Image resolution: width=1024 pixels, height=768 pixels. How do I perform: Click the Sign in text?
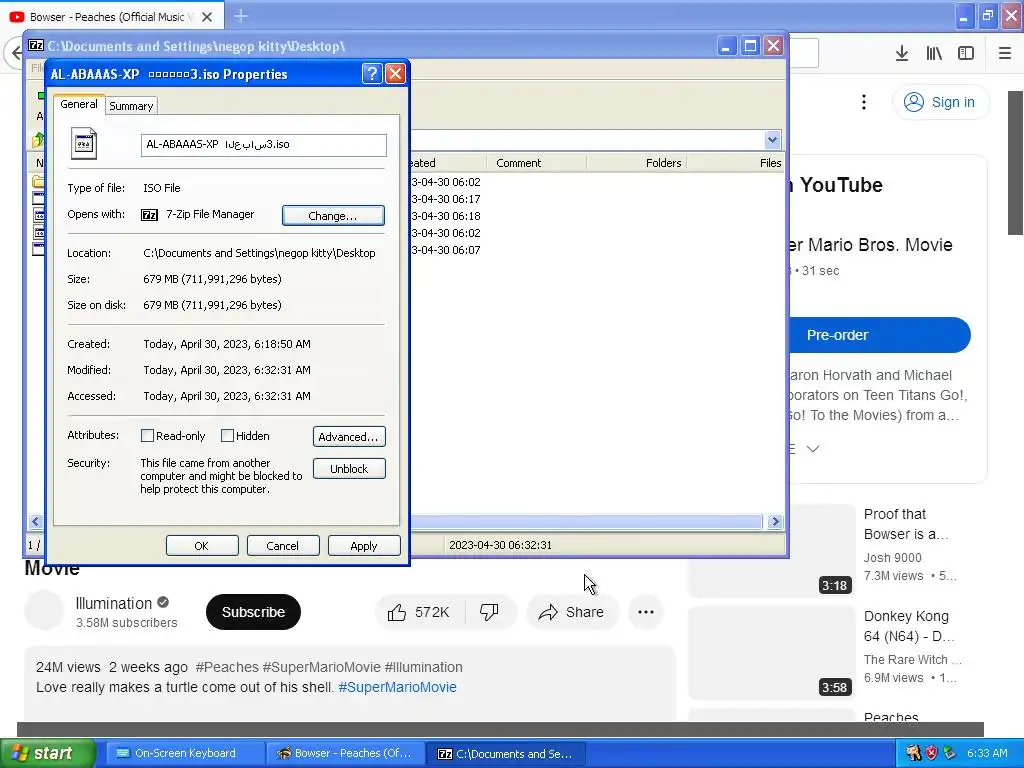coord(953,102)
